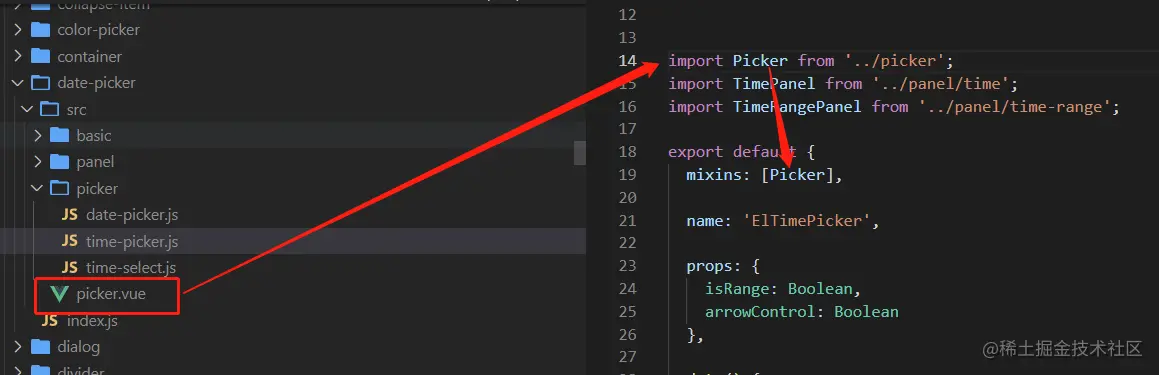Expand the panel folder chevron
The image size is (1159, 375).
tap(38, 162)
